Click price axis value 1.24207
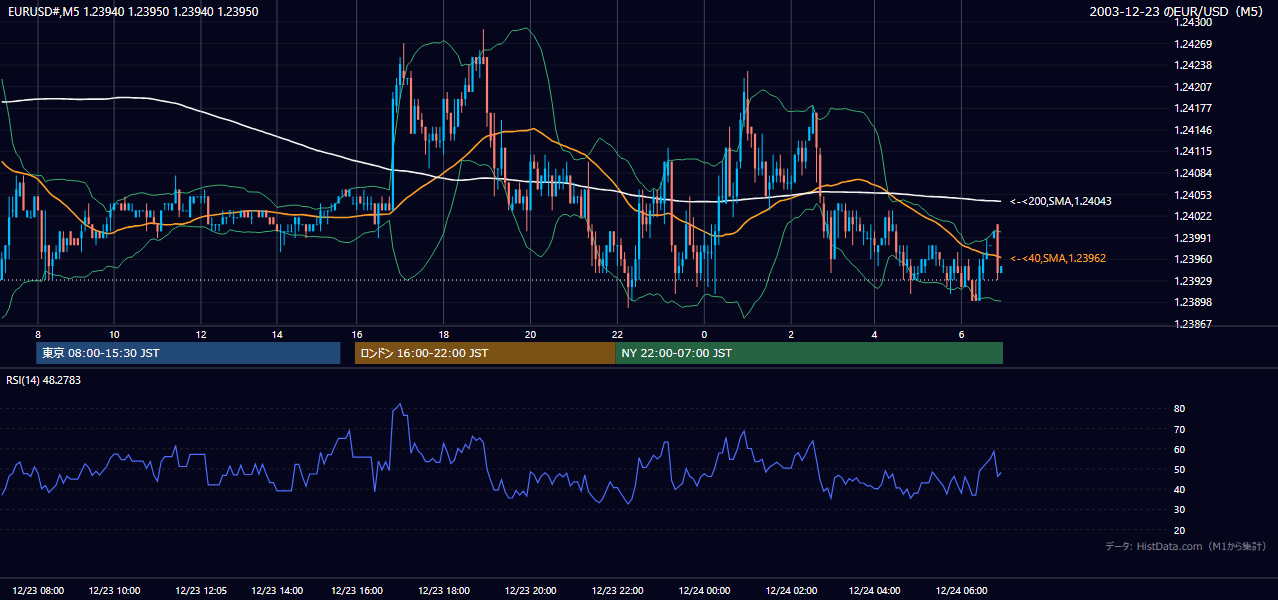 click(x=1192, y=87)
